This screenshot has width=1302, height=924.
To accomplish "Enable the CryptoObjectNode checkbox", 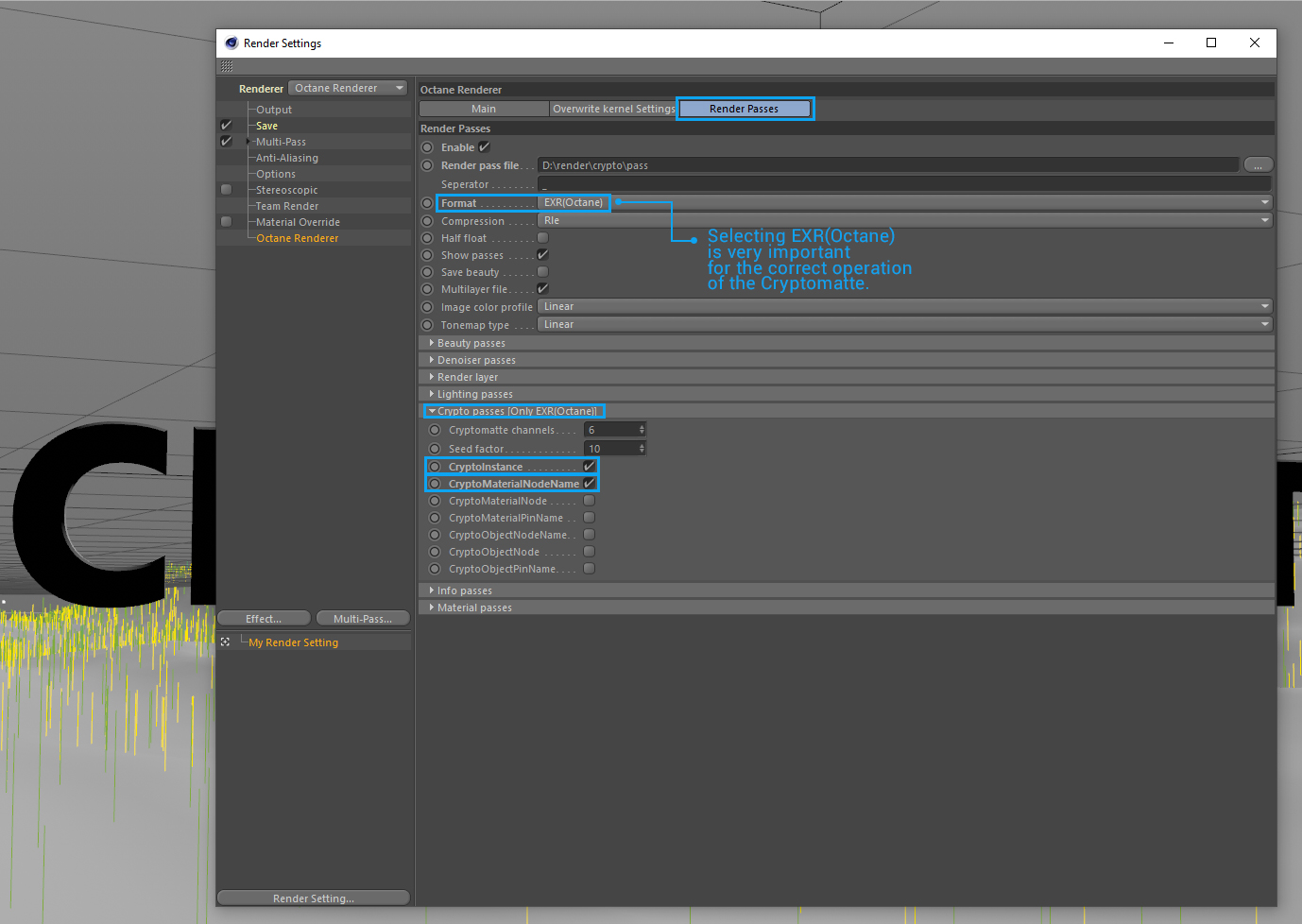I will click(x=589, y=551).
